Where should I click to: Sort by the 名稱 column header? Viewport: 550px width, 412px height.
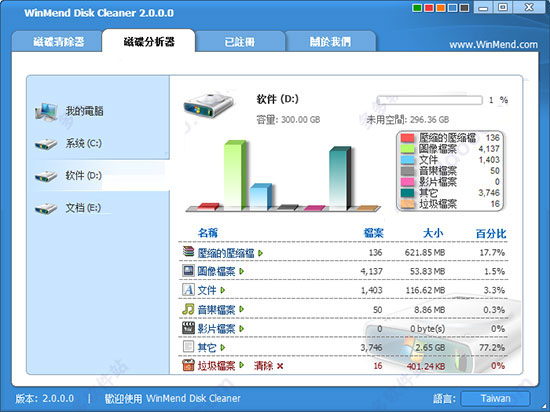(208, 233)
